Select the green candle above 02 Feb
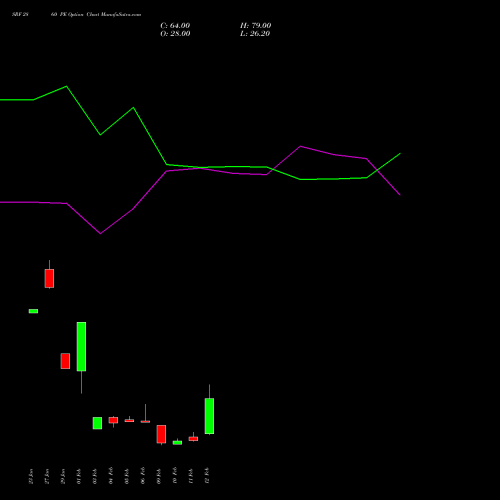 97,423
